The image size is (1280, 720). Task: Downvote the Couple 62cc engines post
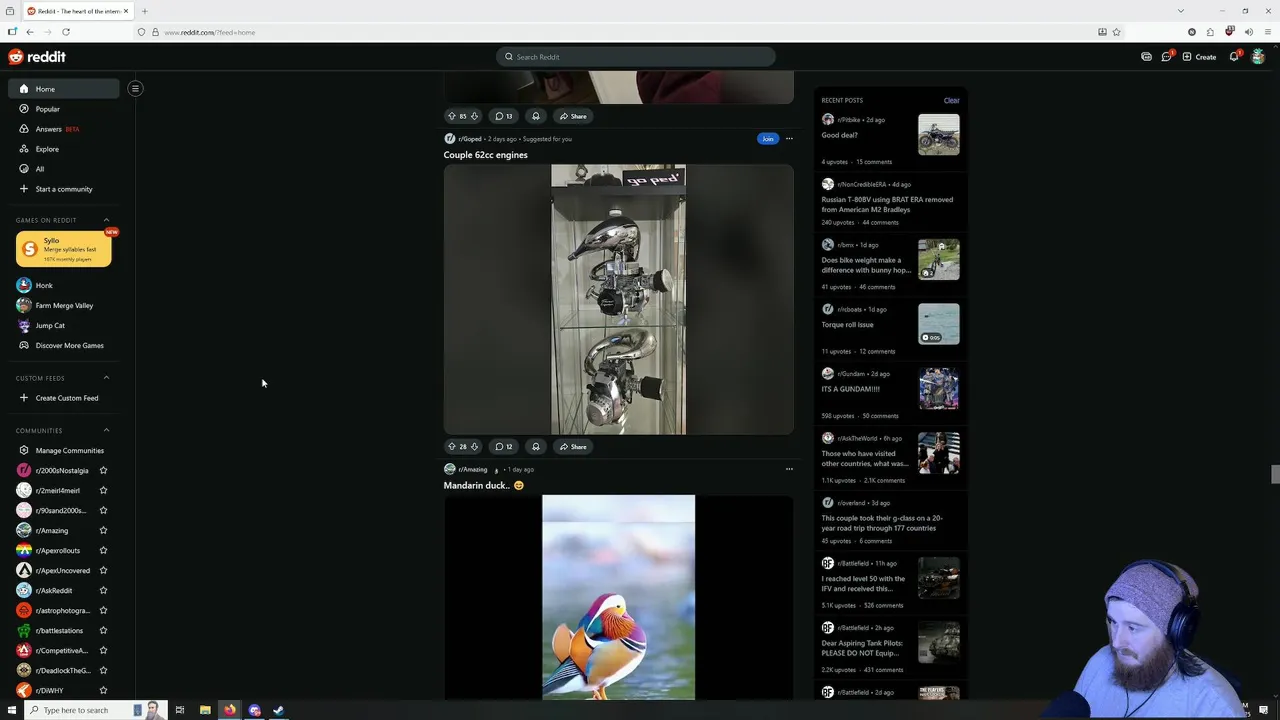(x=474, y=447)
